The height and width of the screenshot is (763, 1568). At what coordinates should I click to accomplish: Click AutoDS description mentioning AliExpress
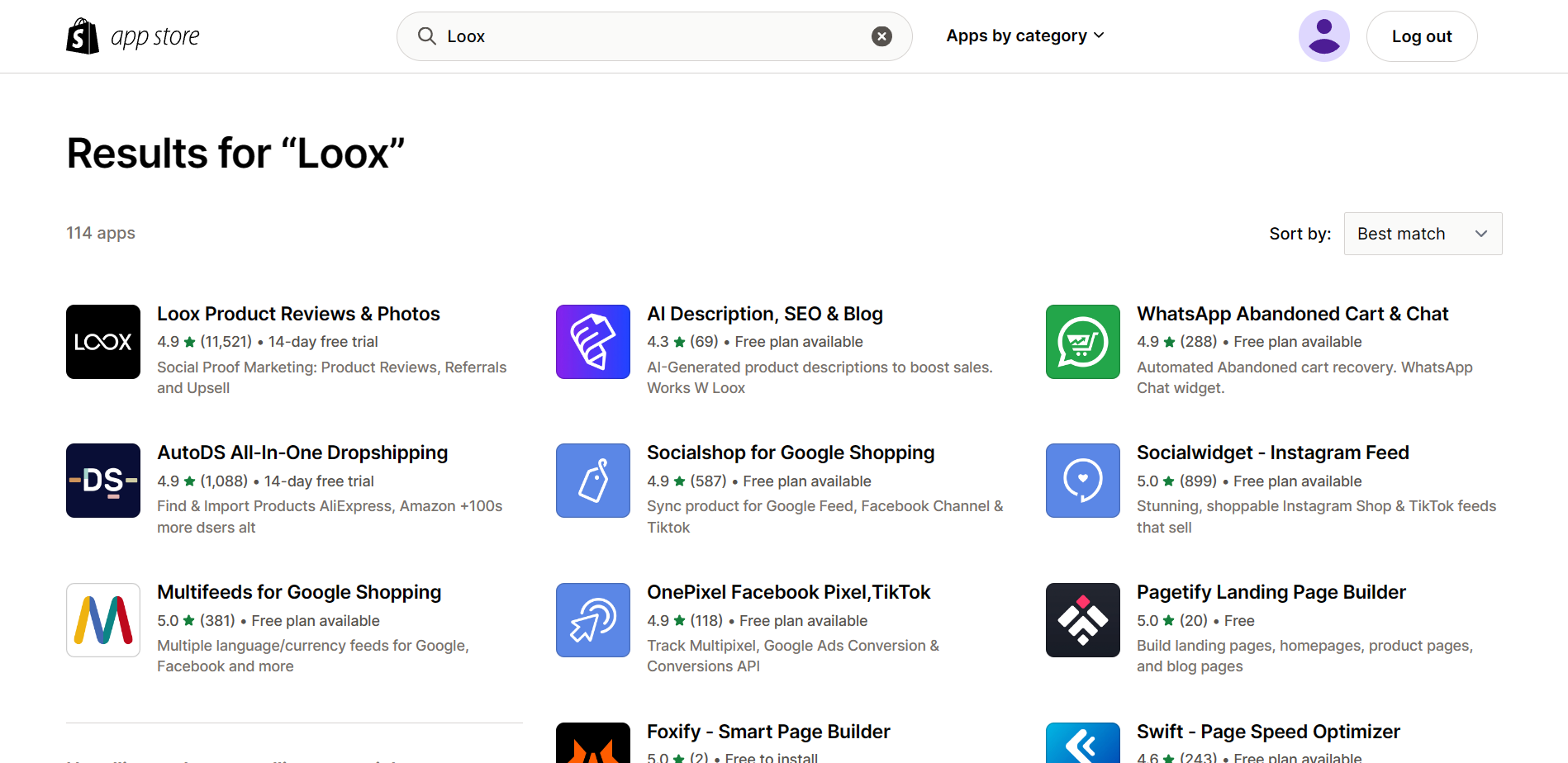tap(330, 517)
